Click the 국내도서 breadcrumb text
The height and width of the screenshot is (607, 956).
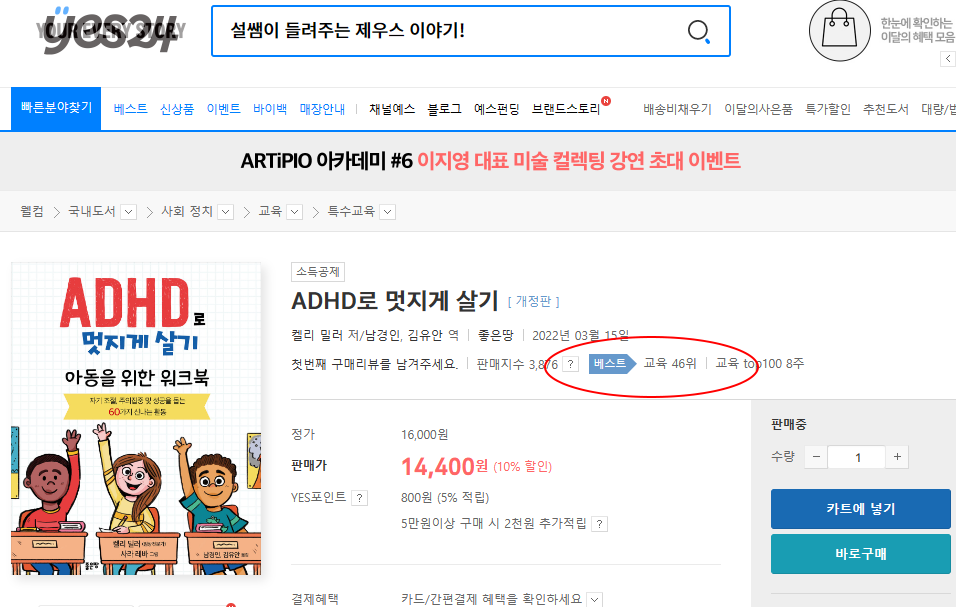pyautogui.click(x=91, y=211)
